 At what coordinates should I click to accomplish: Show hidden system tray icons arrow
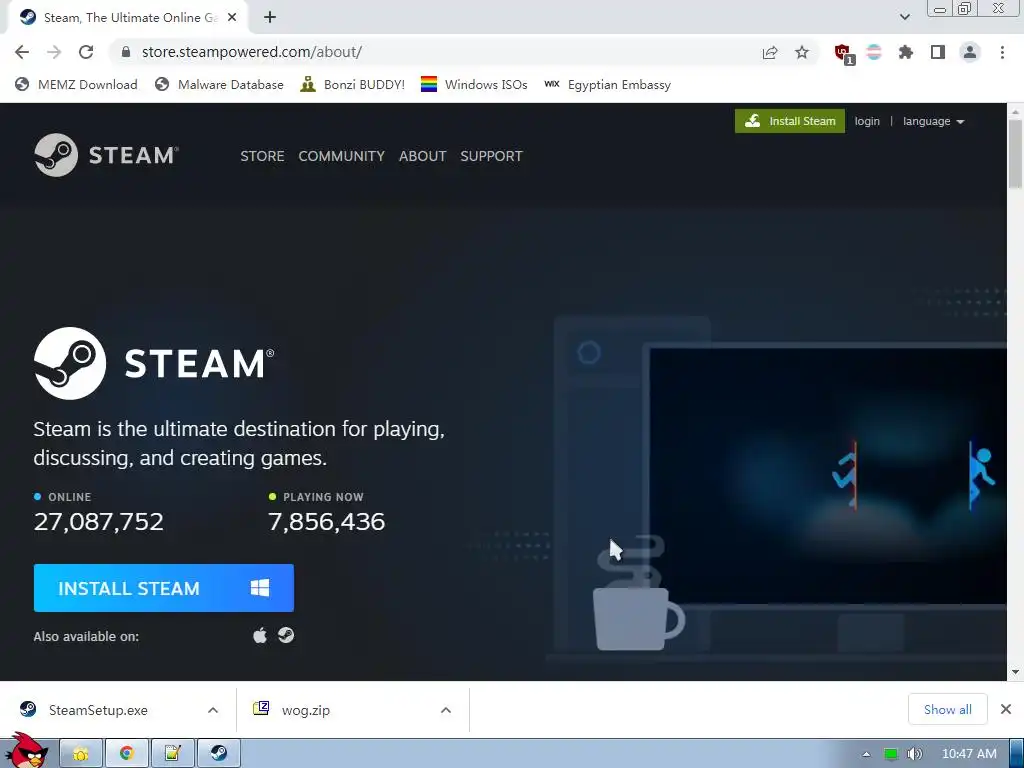click(866, 754)
